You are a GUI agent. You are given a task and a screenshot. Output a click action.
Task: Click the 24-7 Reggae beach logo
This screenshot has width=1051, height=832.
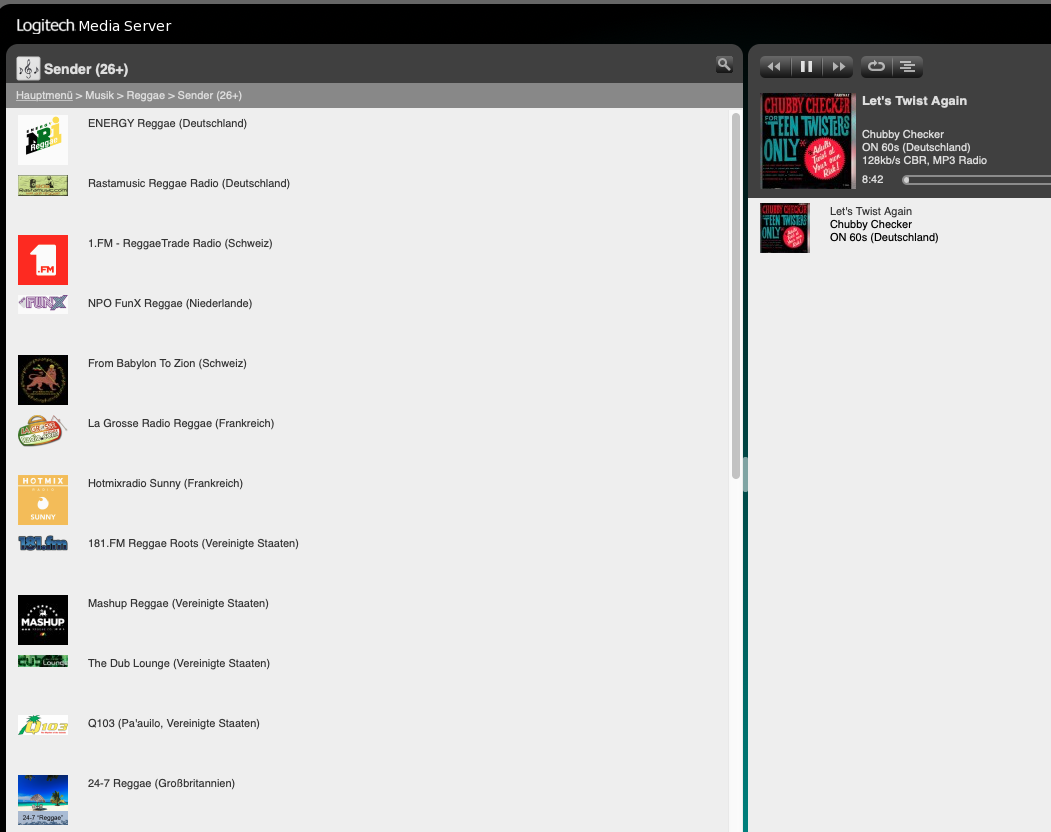[43, 800]
